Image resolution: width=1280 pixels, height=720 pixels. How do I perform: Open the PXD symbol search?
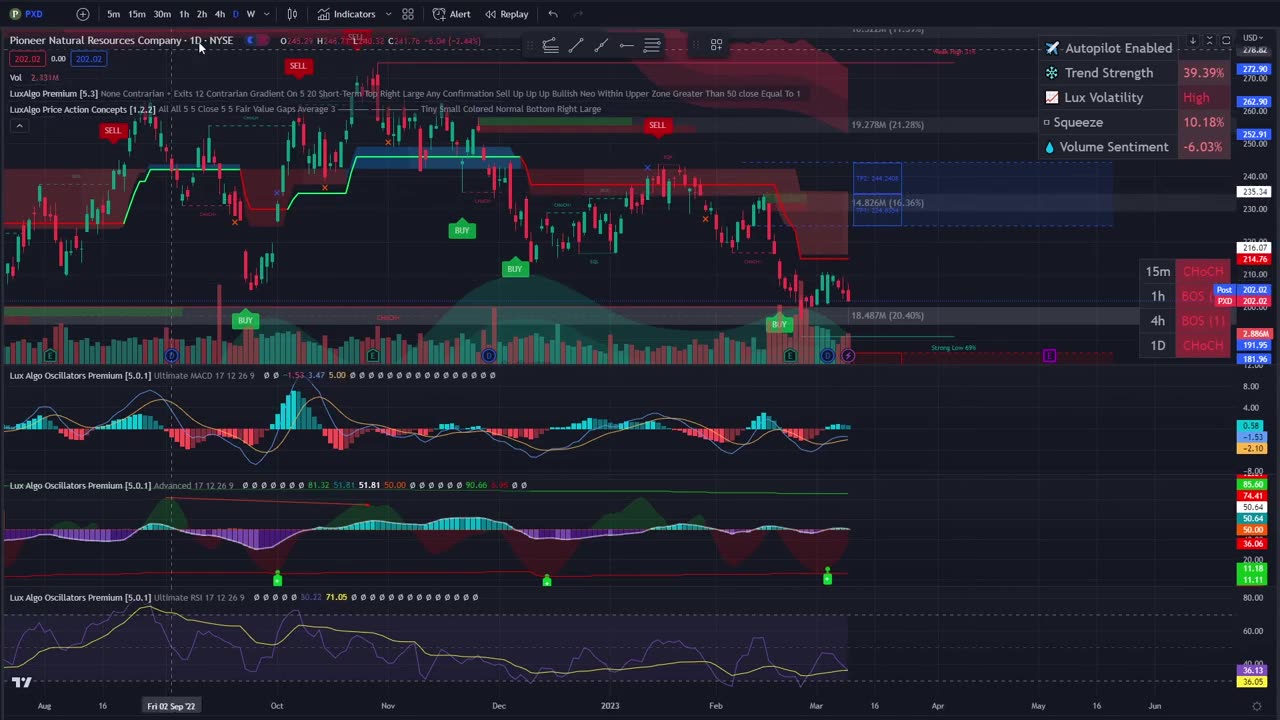click(26, 14)
